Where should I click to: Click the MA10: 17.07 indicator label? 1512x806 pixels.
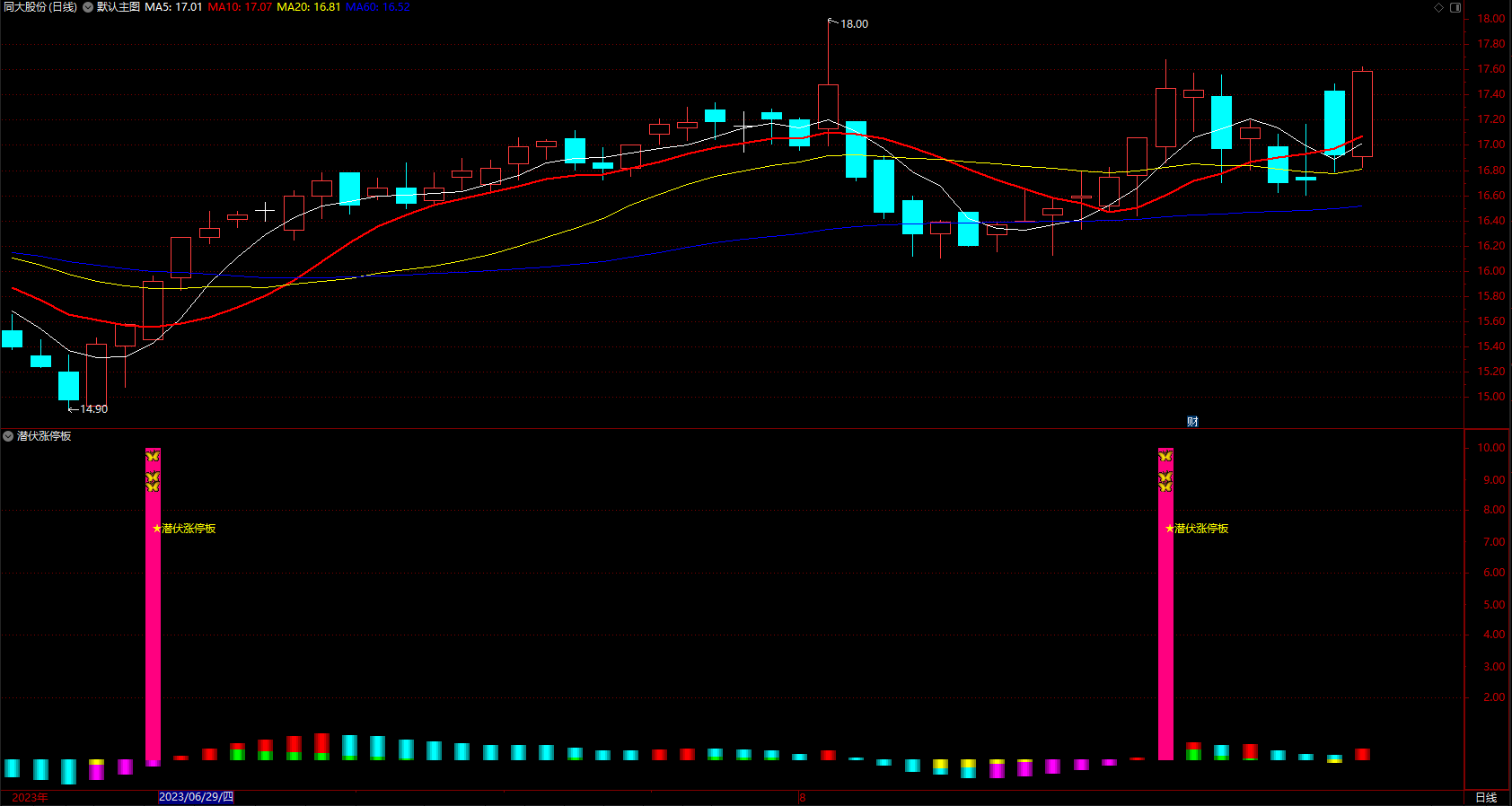[x=240, y=7]
